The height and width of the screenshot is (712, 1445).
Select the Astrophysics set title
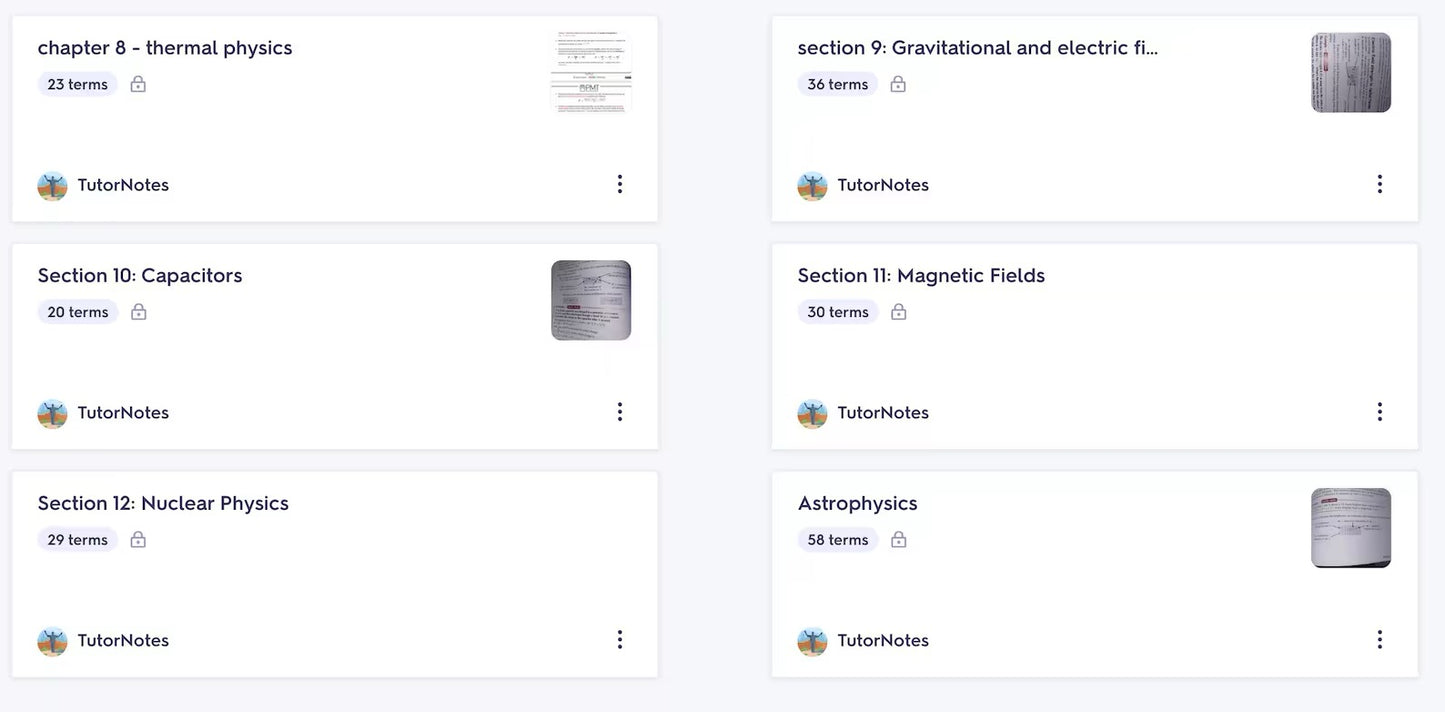pos(857,504)
